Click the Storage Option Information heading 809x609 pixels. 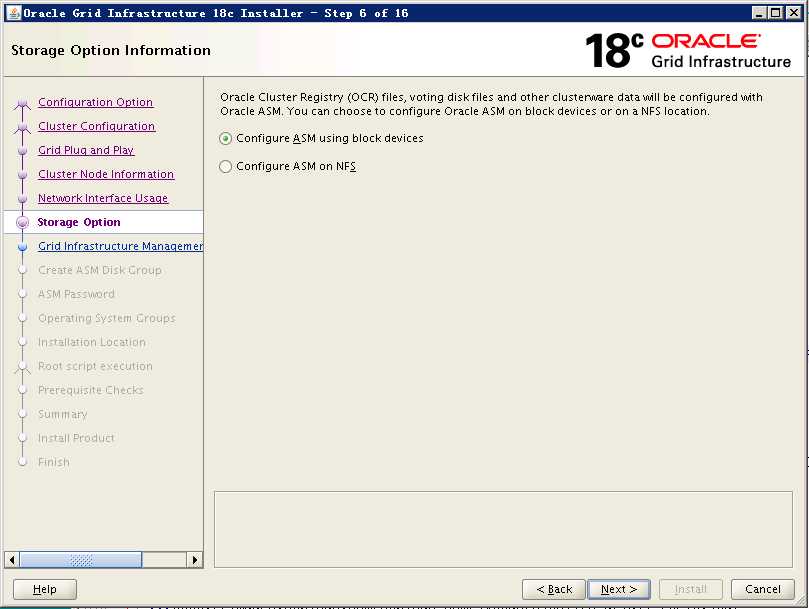click(111, 50)
